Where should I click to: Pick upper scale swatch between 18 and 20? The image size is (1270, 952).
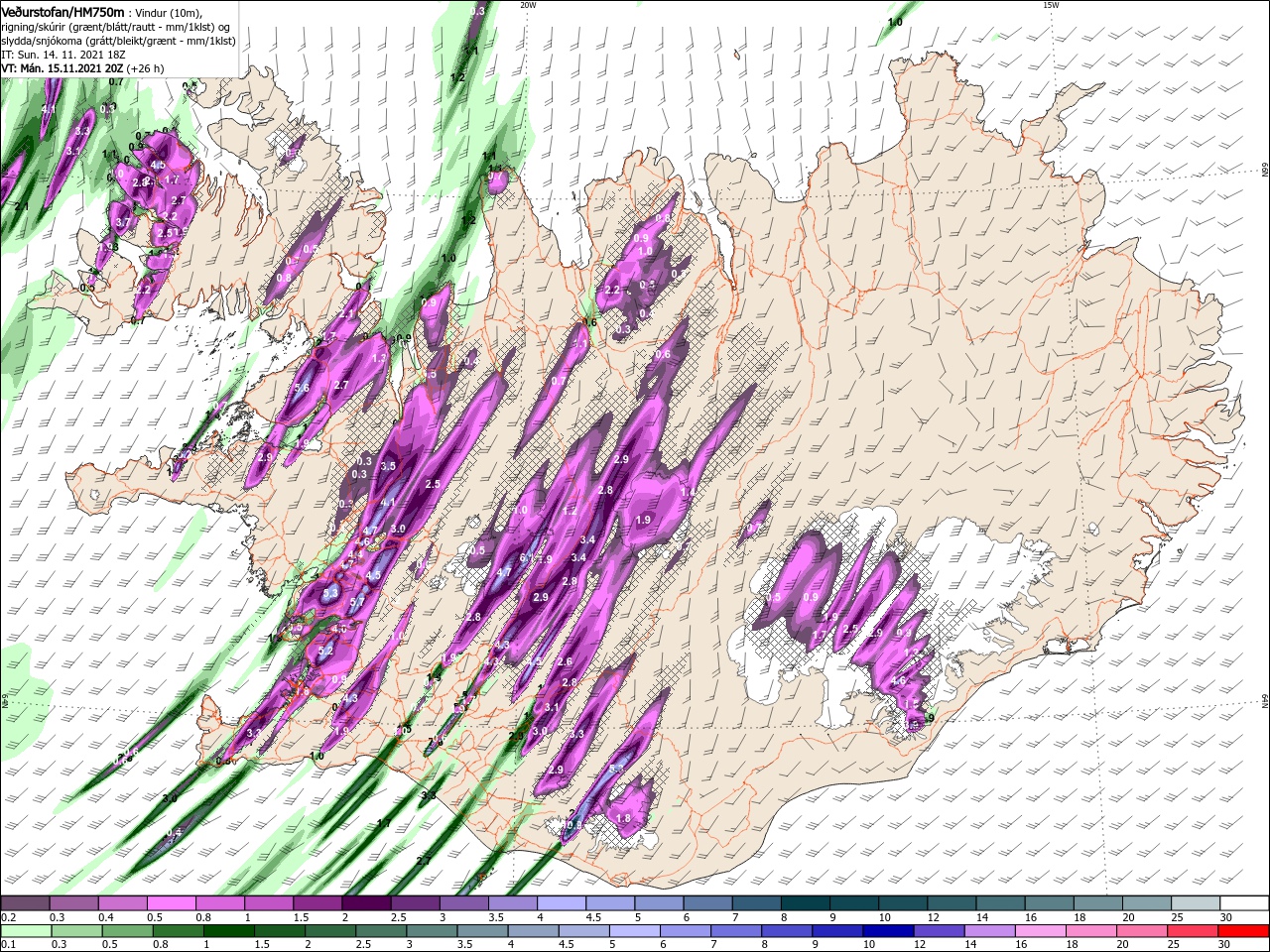click(x=1096, y=903)
